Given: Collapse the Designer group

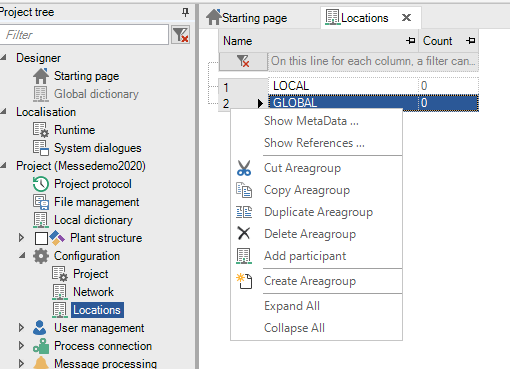Looking at the screenshot, I should (4, 58).
